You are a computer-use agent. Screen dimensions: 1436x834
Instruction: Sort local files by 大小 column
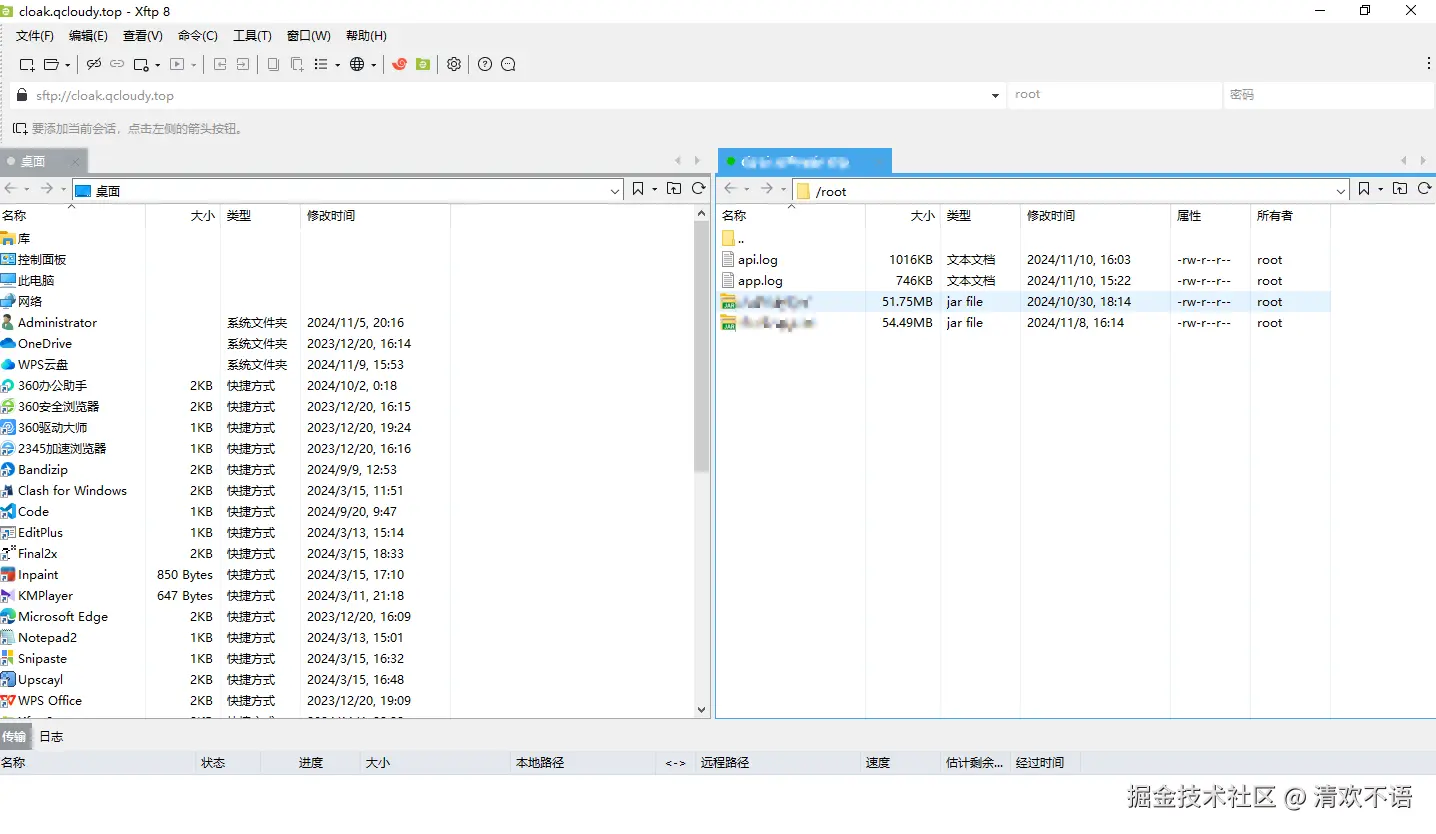183,216
